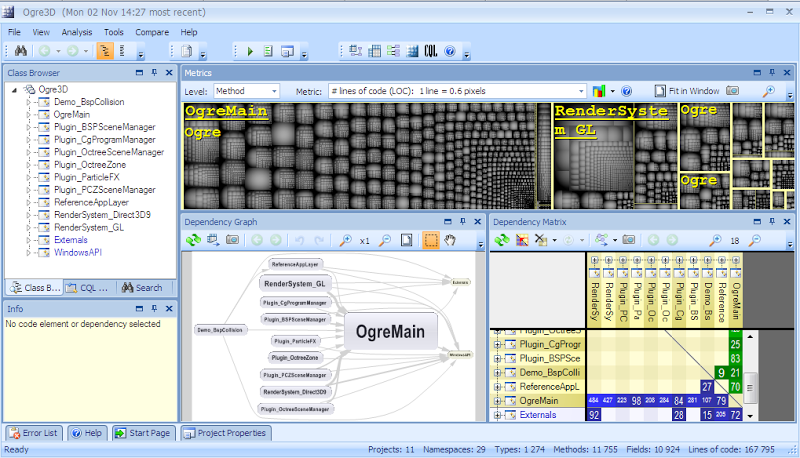Zoom in the Metrics treemap with magnifier
800x458 pixels.
tap(768, 91)
